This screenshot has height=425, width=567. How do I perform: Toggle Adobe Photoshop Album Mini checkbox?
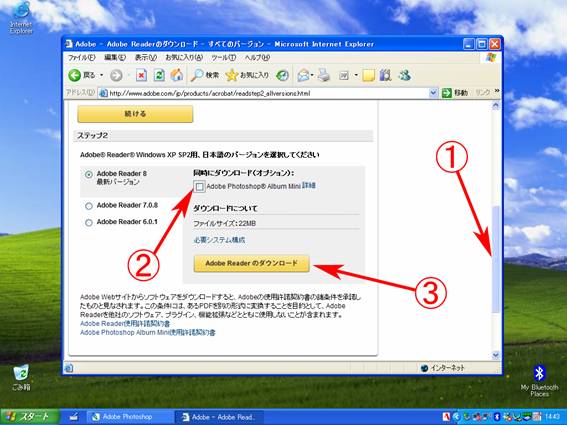pos(200,187)
